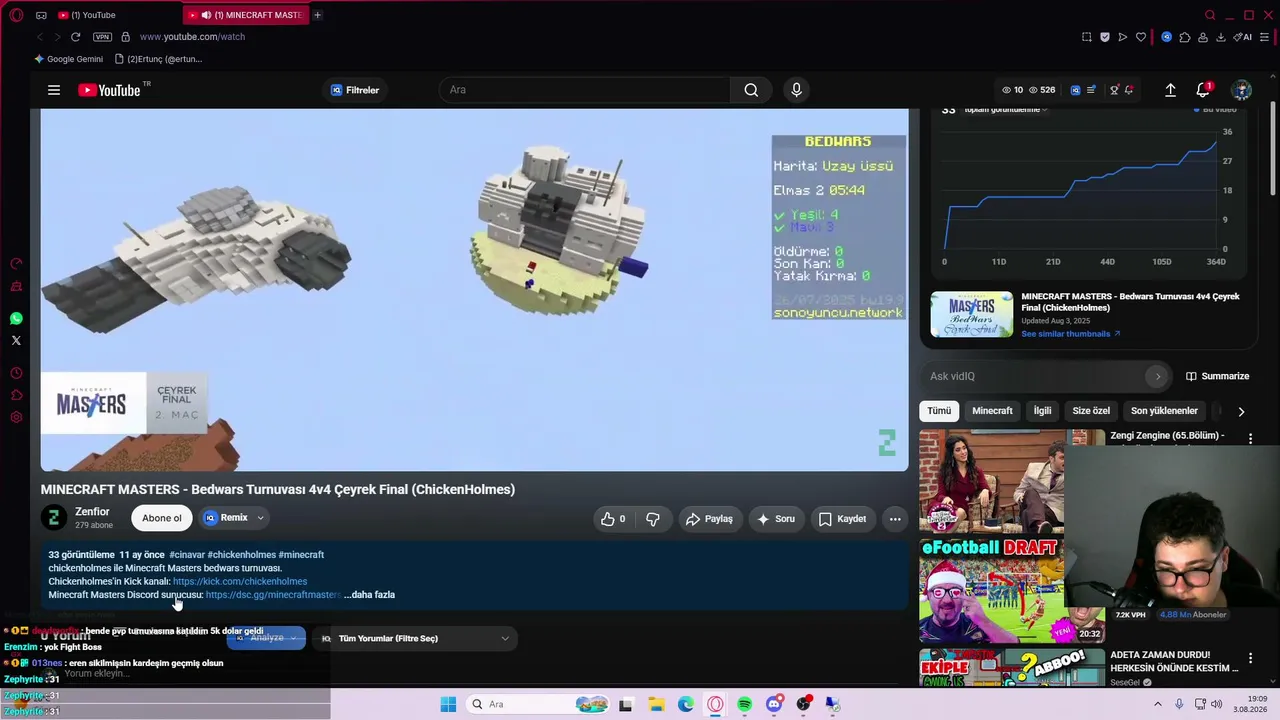Add page to bookmarks heart icon
This screenshot has width=1280, height=720.
tap(1141, 37)
